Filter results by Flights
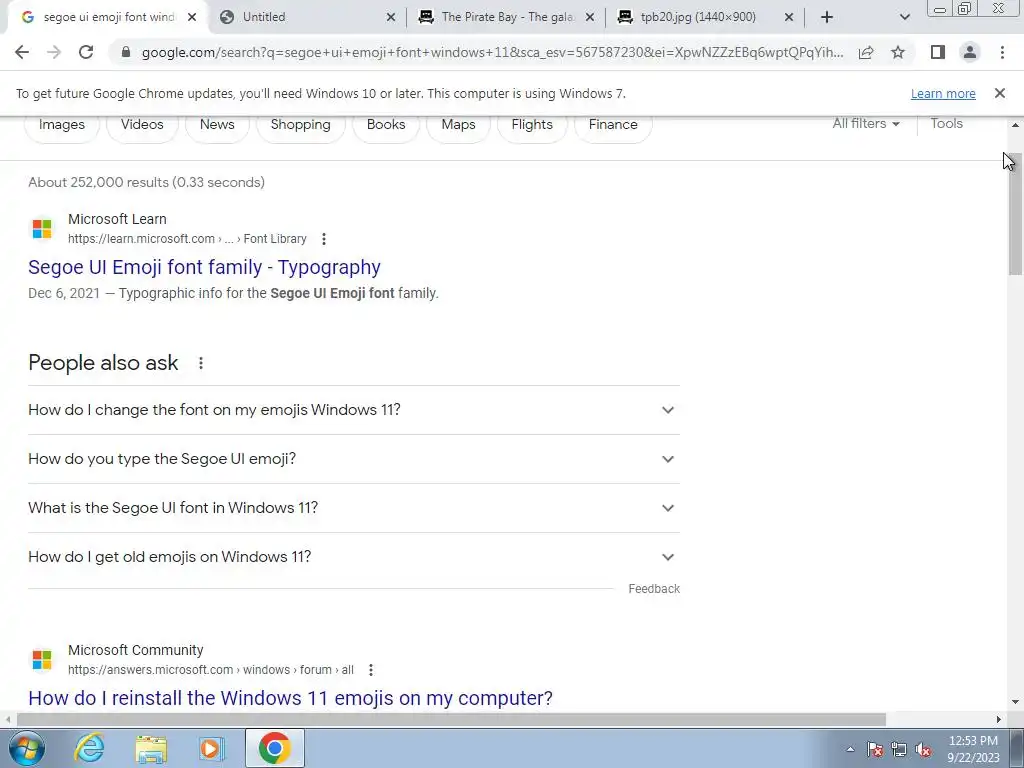The width and height of the screenshot is (1024, 768). pos(532,125)
